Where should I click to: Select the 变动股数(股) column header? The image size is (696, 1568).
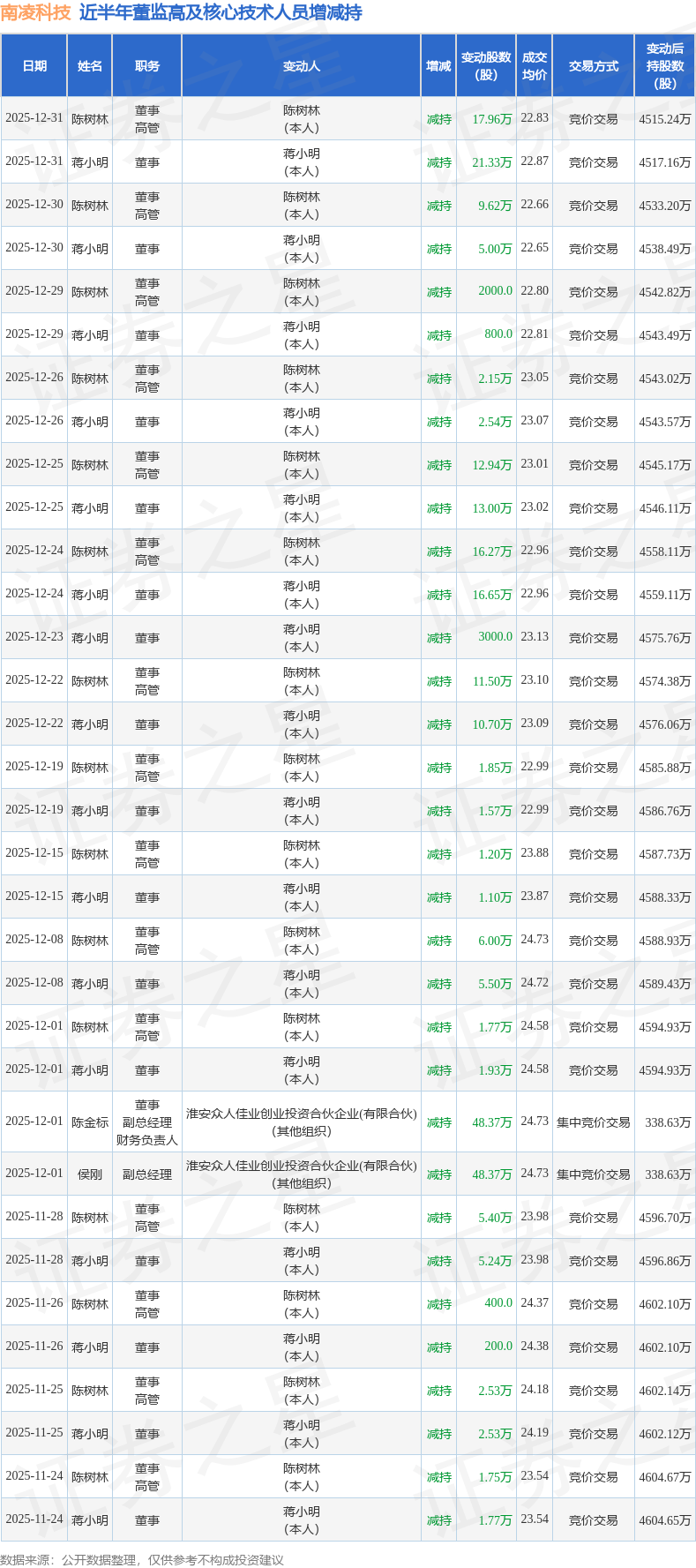pyautogui.click(x=487, y=66)
